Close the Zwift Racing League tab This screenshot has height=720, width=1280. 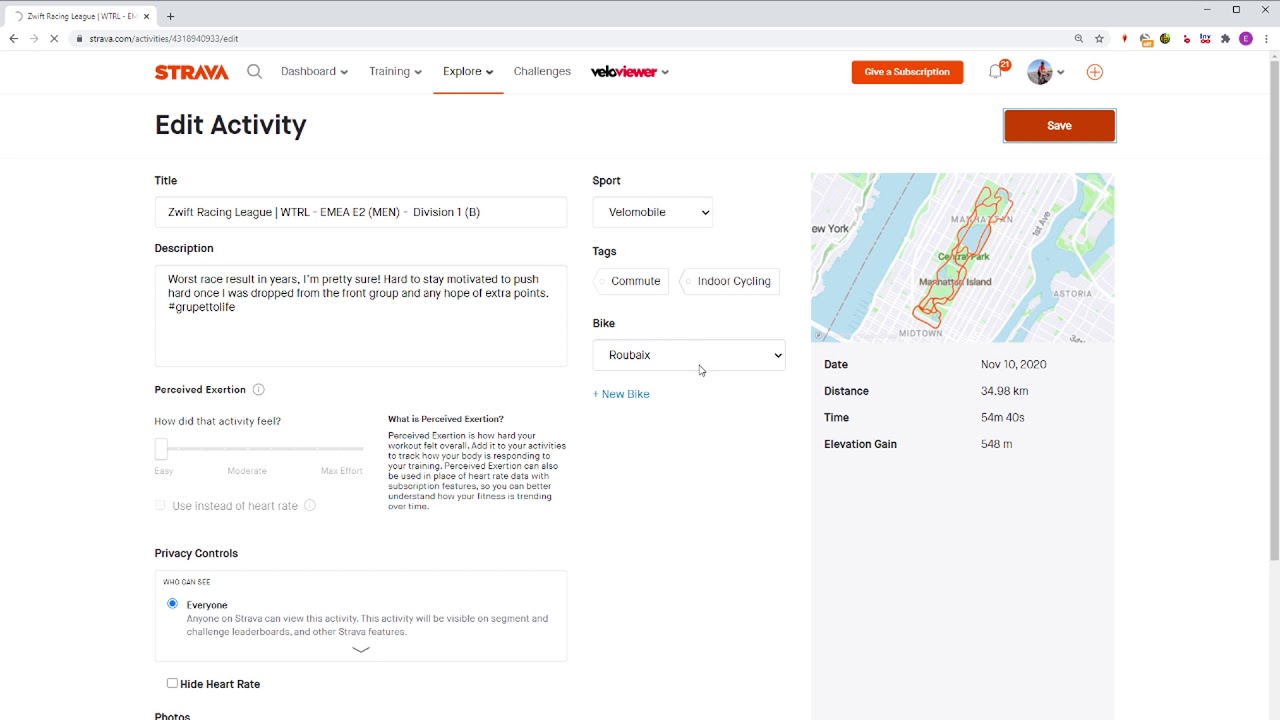[147, 16]
